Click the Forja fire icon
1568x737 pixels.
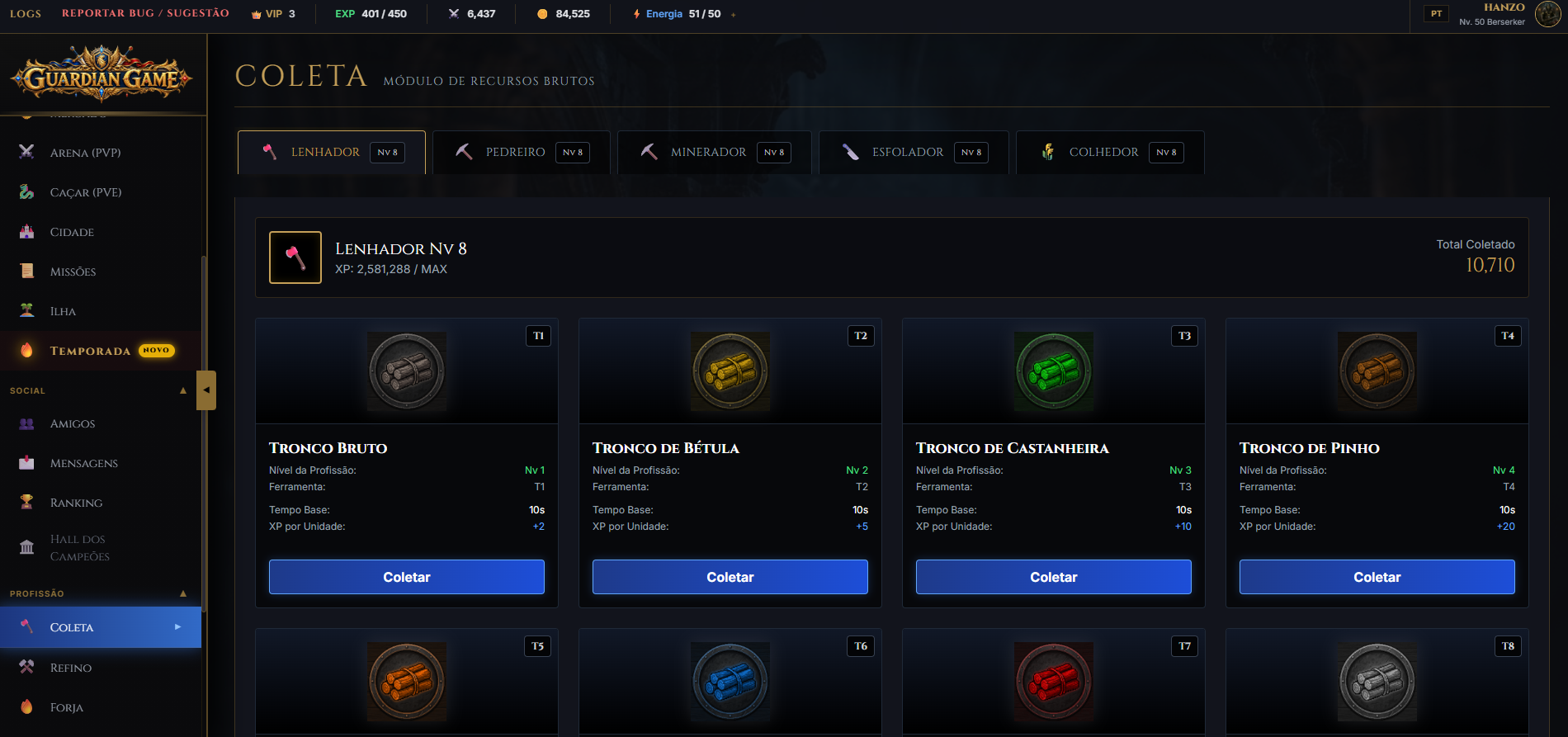pos(26,706)
